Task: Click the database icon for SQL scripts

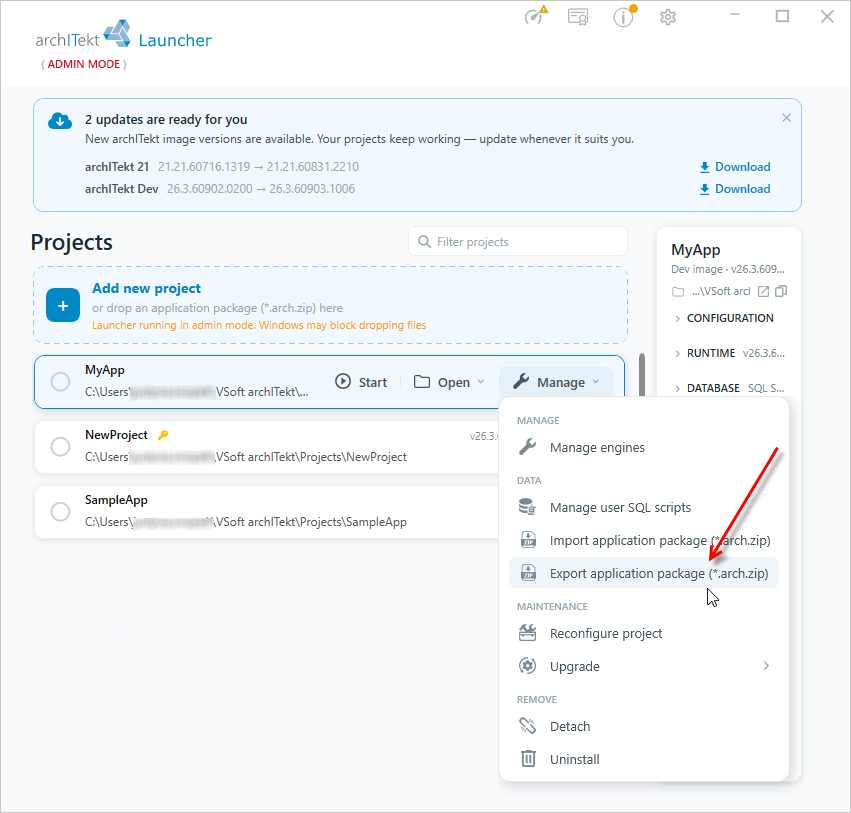Action: (528, 507)
